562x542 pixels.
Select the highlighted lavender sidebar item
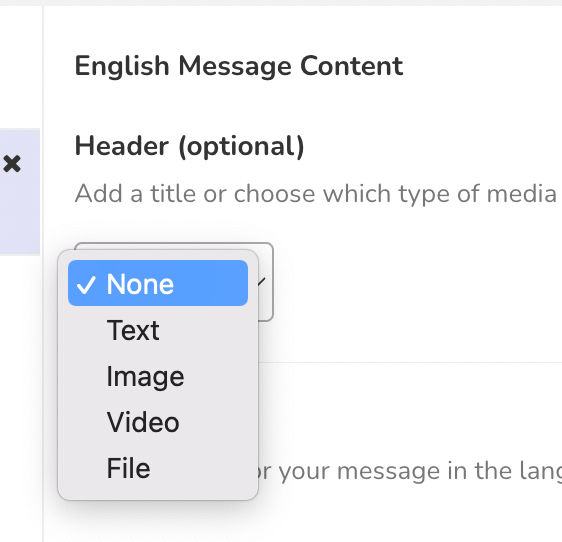pyautogui.click(x=20, y=192)
